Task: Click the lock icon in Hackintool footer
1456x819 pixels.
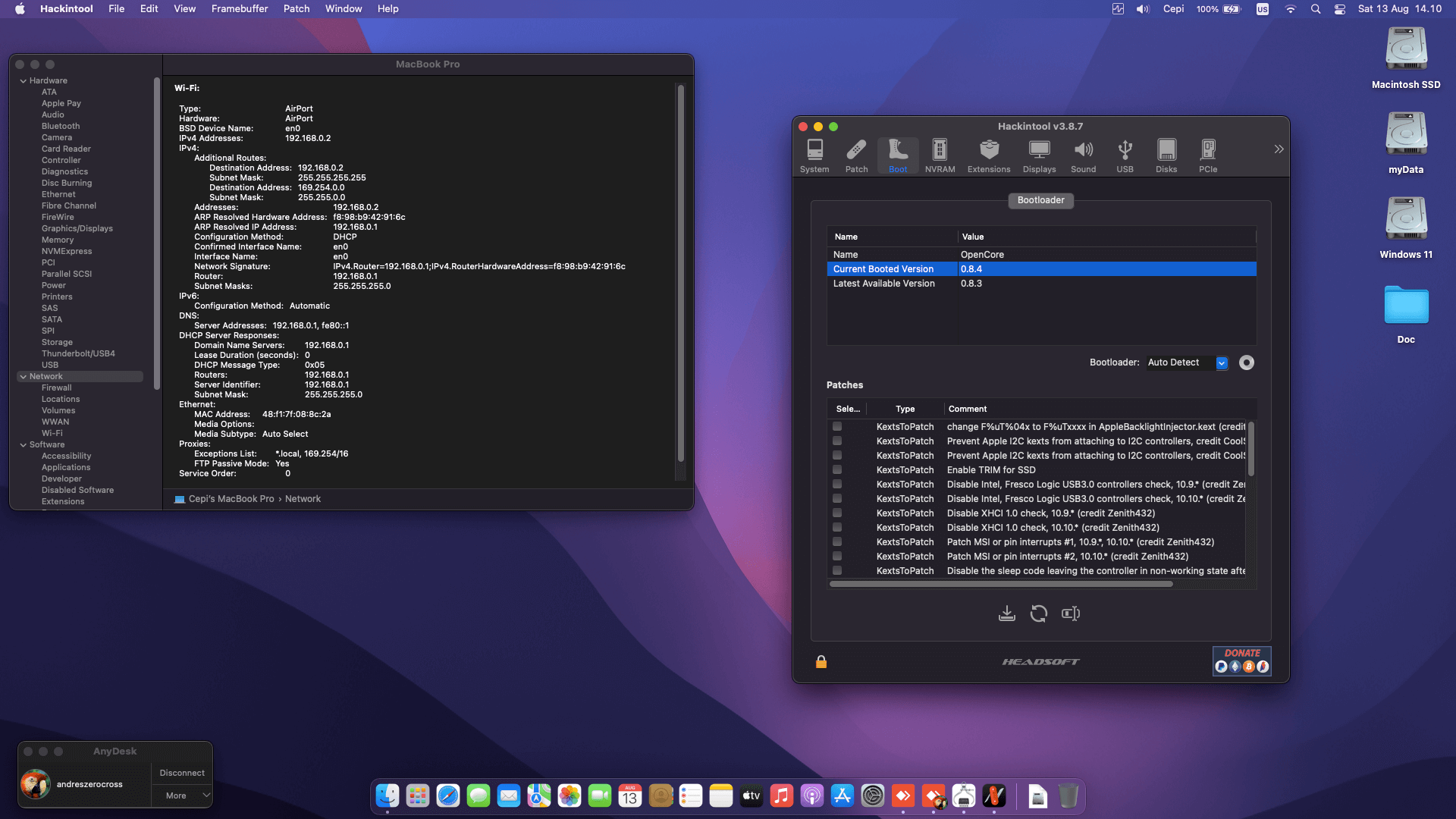Action: point(821,661)
